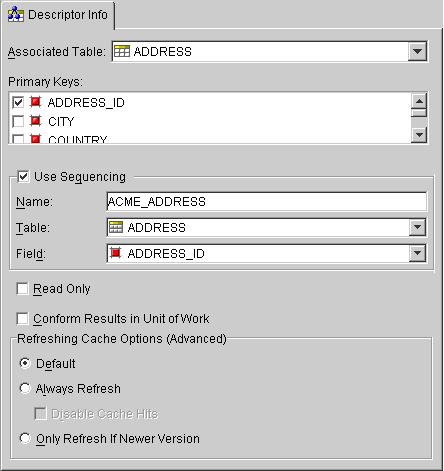Click the Descriptor Info tab icon

pyautogui.click(x=16, y=15)
